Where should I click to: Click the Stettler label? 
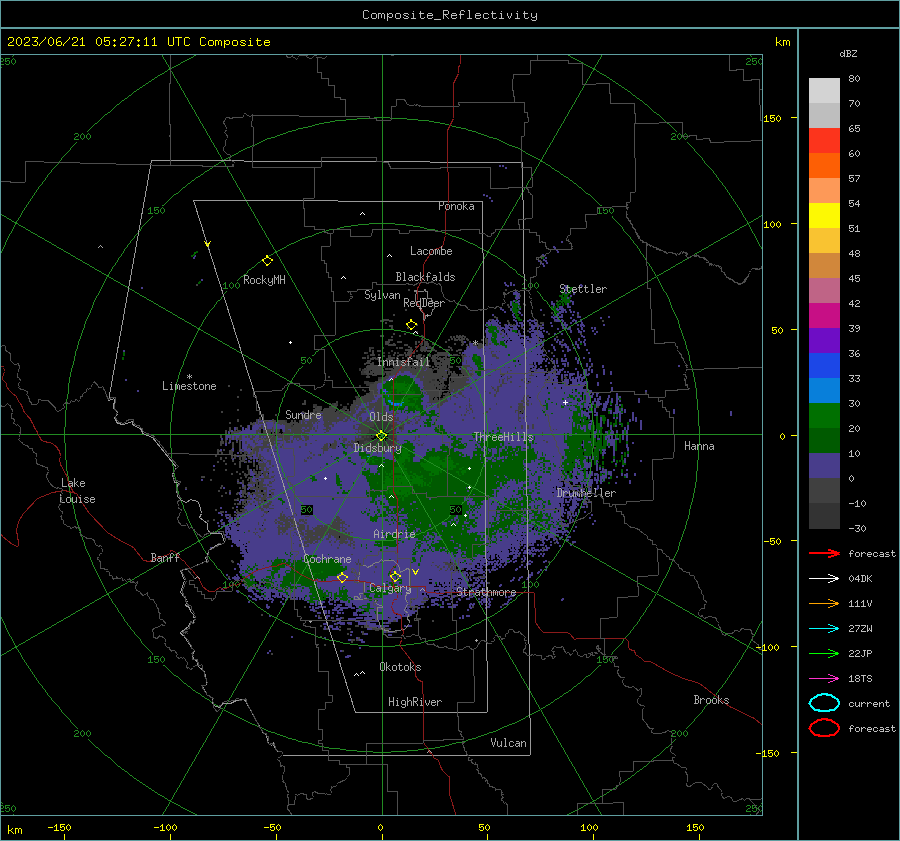pos(583,289)
